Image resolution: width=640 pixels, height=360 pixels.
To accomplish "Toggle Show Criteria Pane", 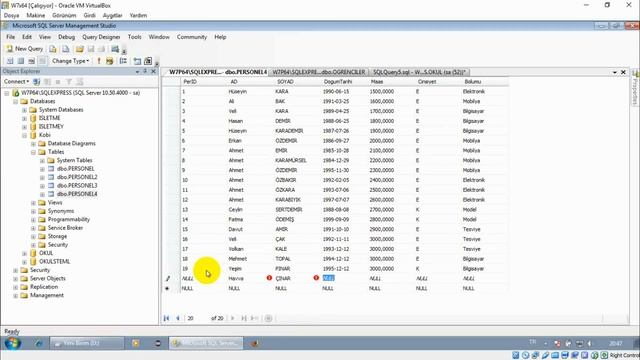I will [20, 61].
